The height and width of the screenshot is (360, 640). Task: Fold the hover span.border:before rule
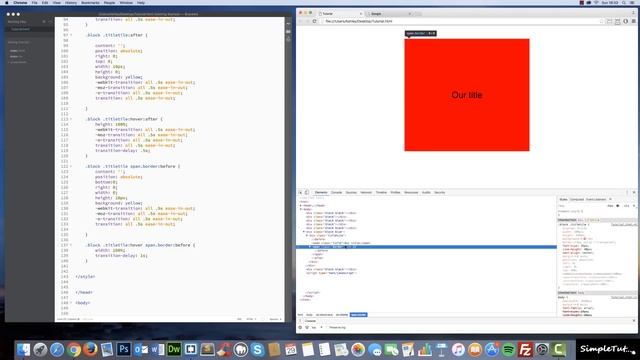coord(71,245)
